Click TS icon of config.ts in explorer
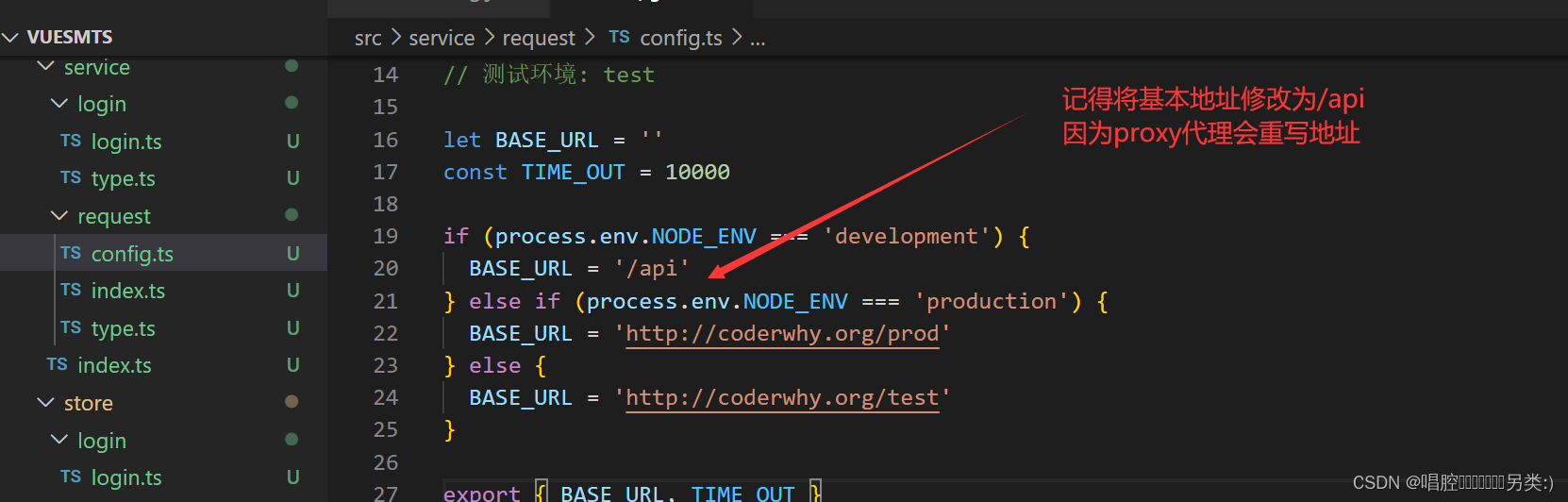 pyautogui.click(x=71, y=253)
